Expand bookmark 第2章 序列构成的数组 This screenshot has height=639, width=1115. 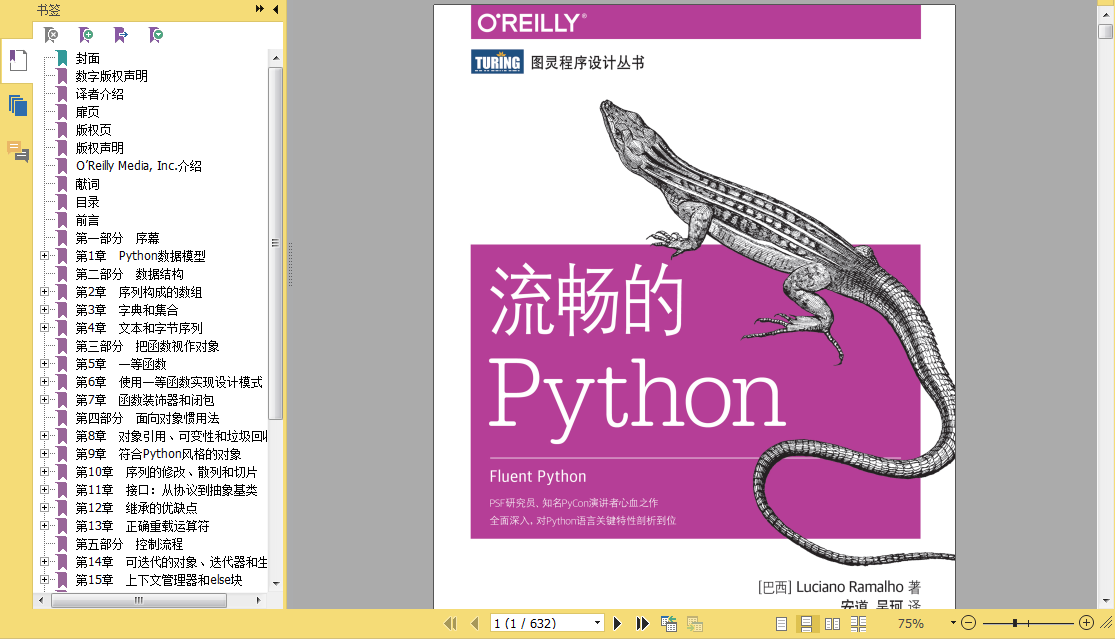(x=44, y=291)
